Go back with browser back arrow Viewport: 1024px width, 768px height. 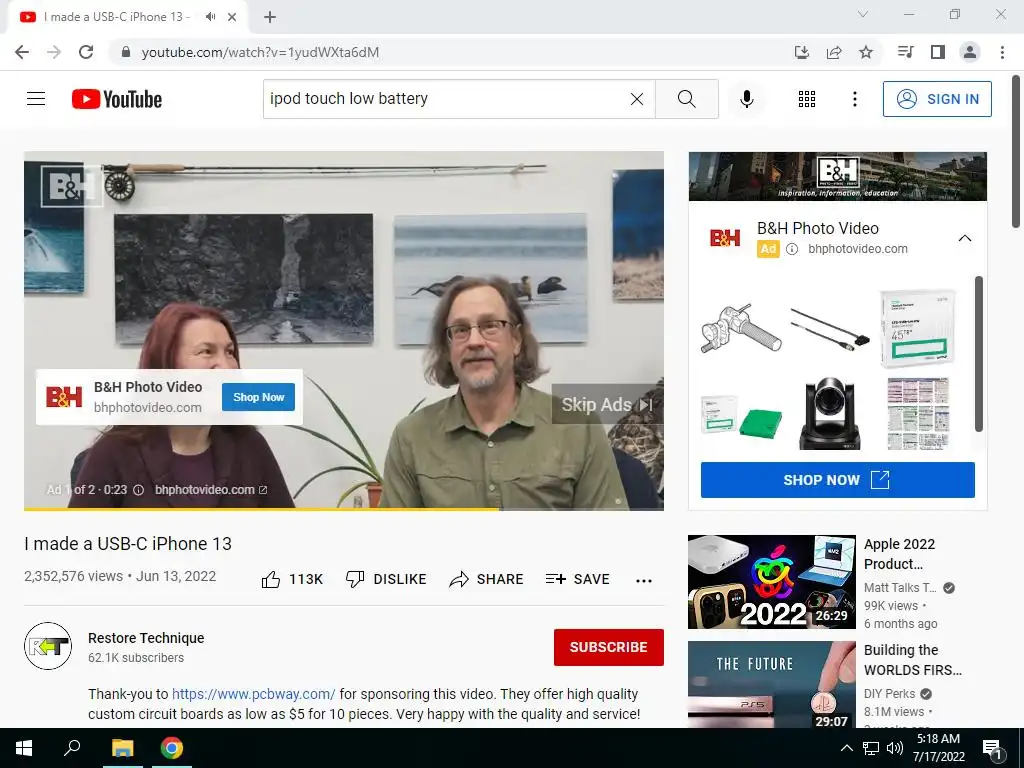point(22,52)
